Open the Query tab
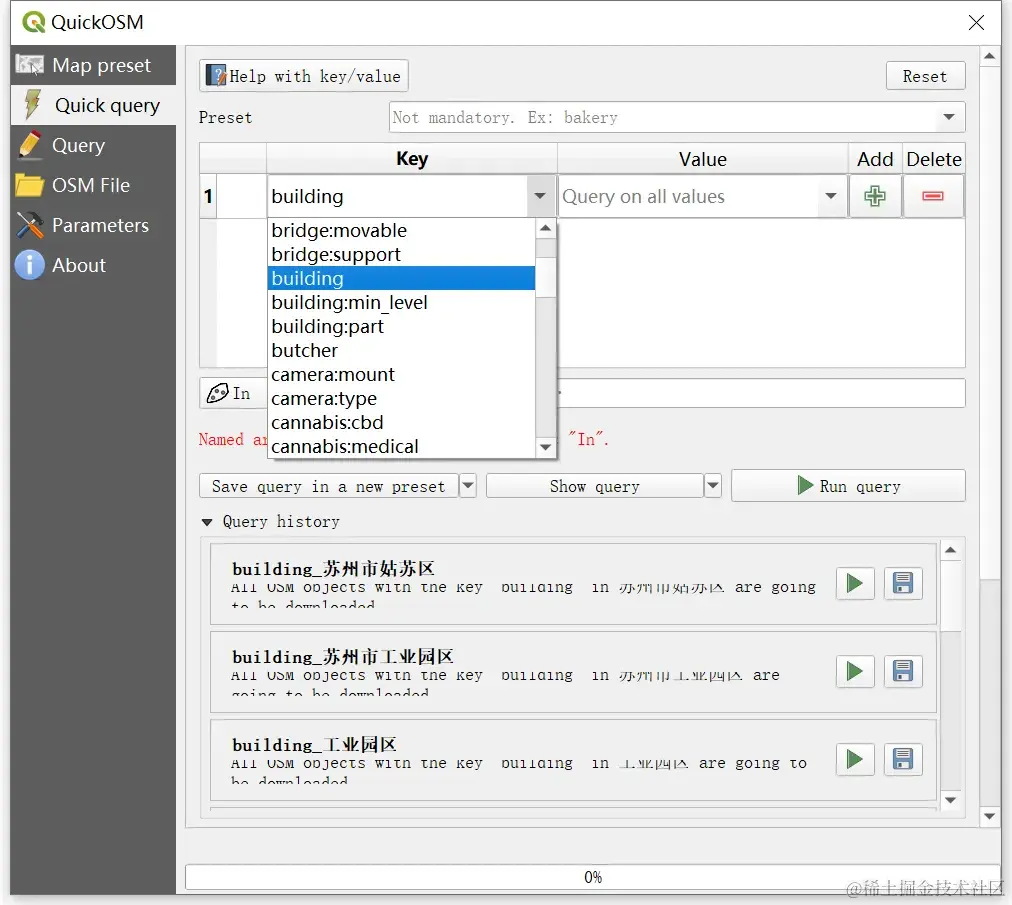The width and height of the screenshot is (1012, 905). [x=93, y=145]
